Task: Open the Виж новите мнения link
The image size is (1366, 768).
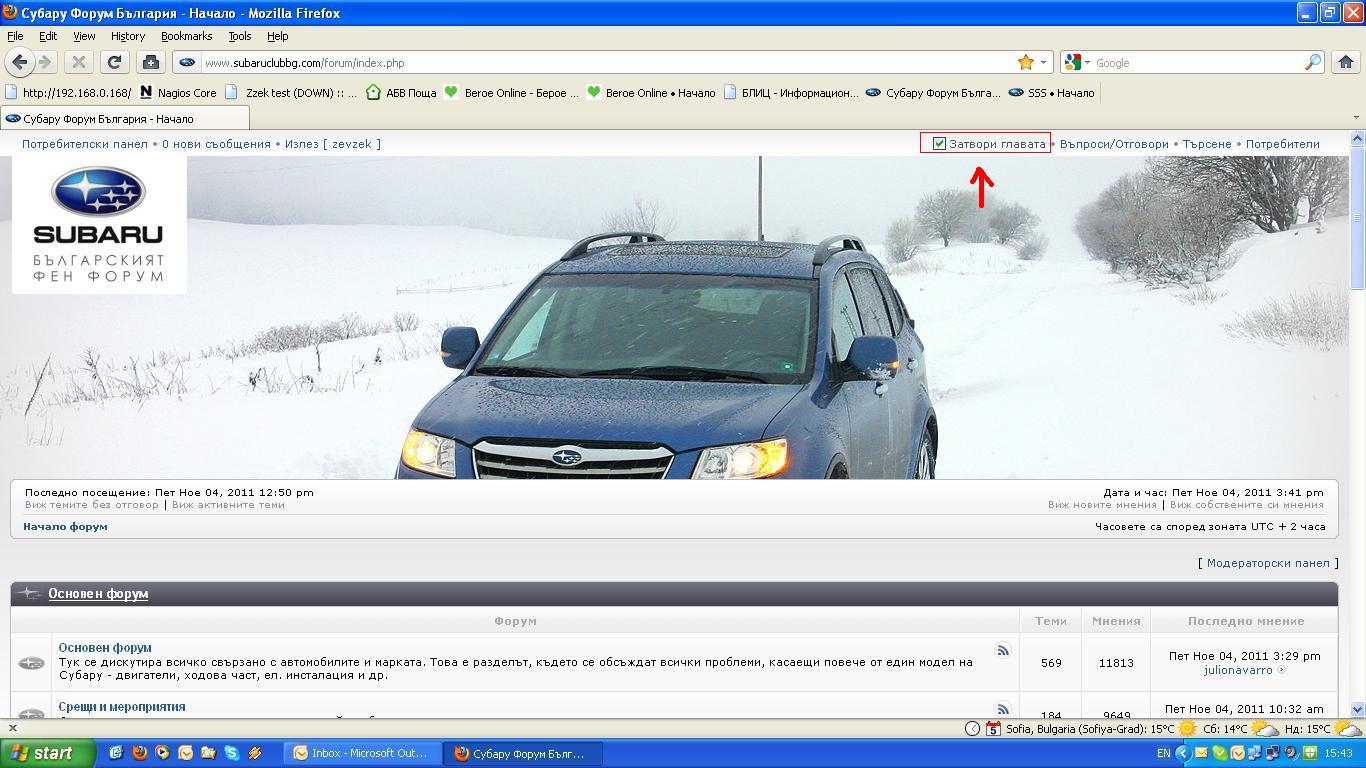Action: pyautogui.click(x=1102, y=505)
